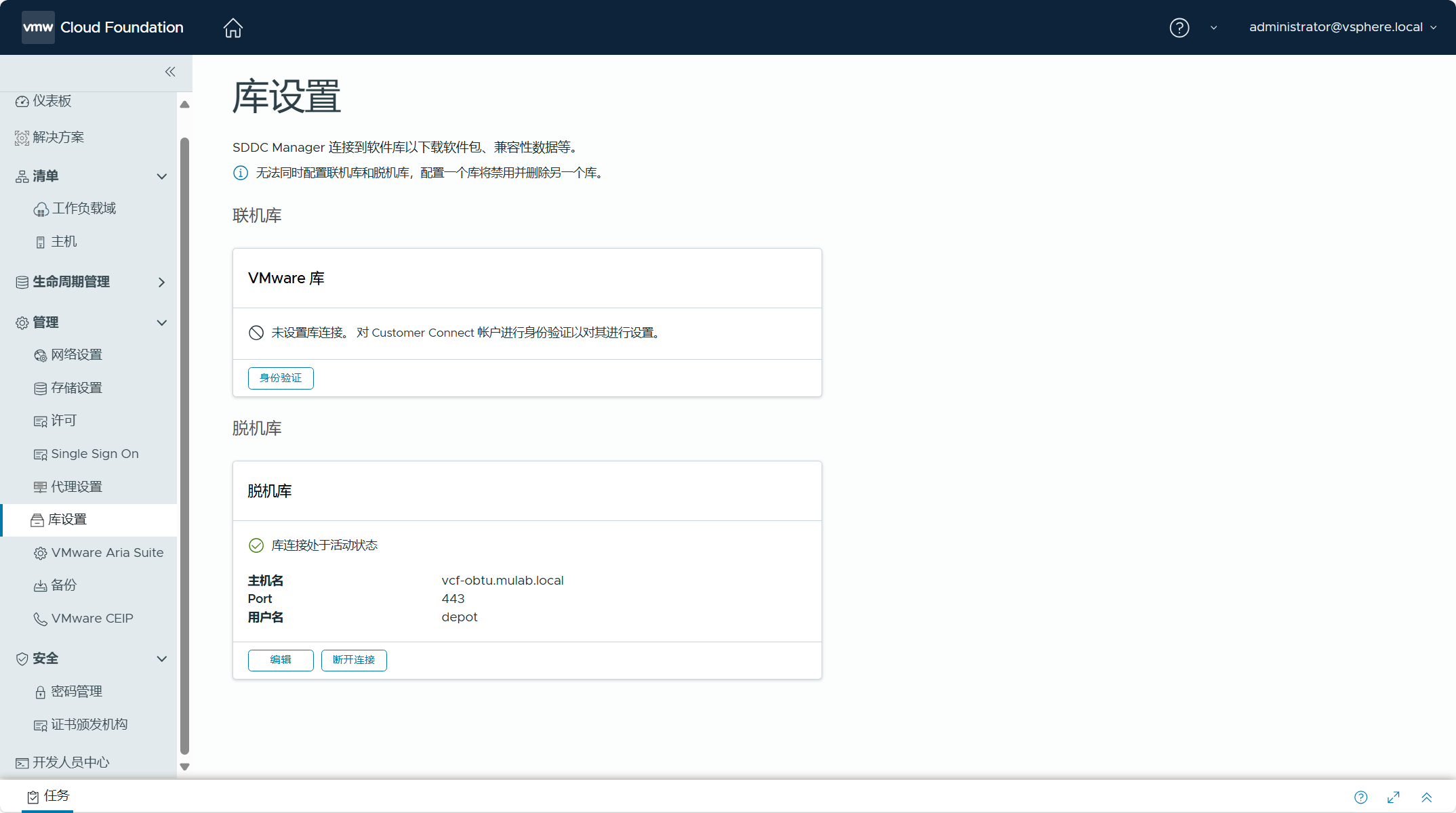The width and height of the screenshot is (1456, 813).
Task: Click the 库设置 page heading
Action: click(x=287, y=97)
